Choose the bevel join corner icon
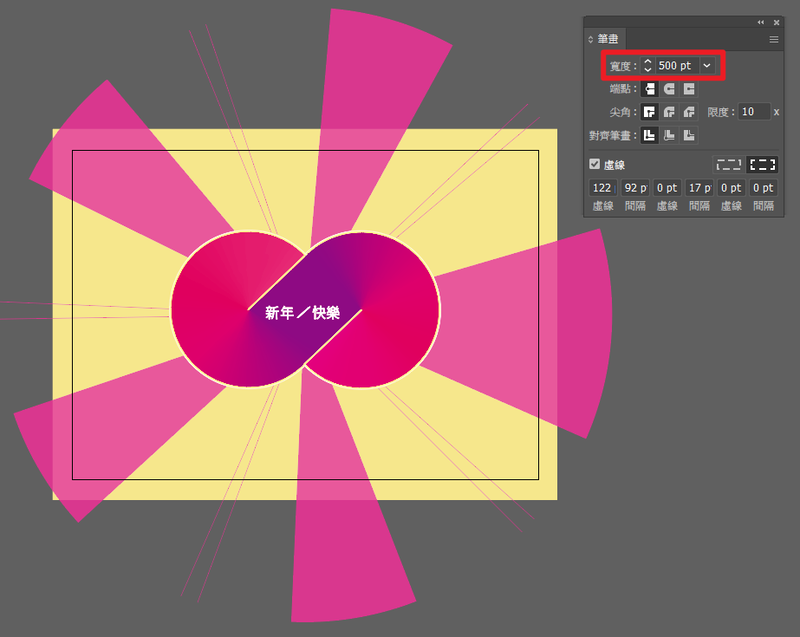800x637 pixels. [x=688, y=112]
